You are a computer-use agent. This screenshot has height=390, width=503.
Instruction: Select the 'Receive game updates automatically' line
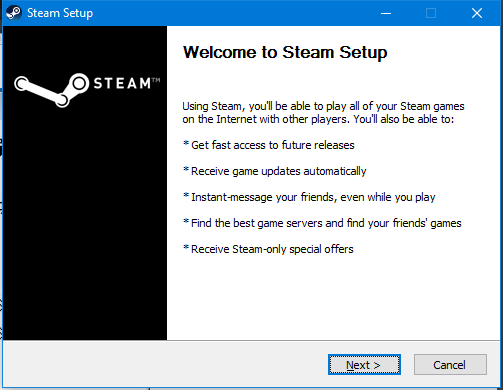pyautogui.click(x=274, y=171)
